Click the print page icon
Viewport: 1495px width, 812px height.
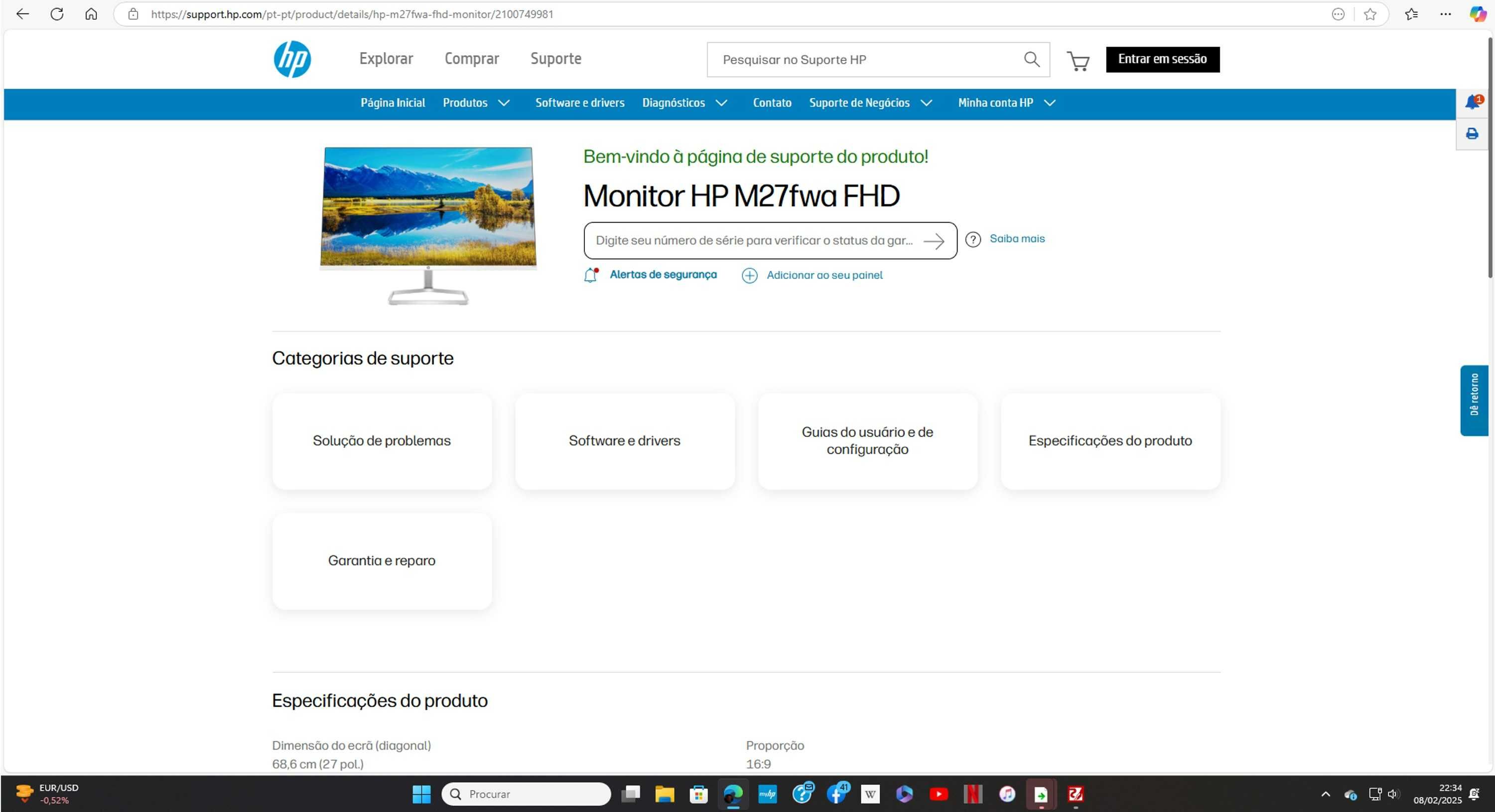click(1472, 134)
